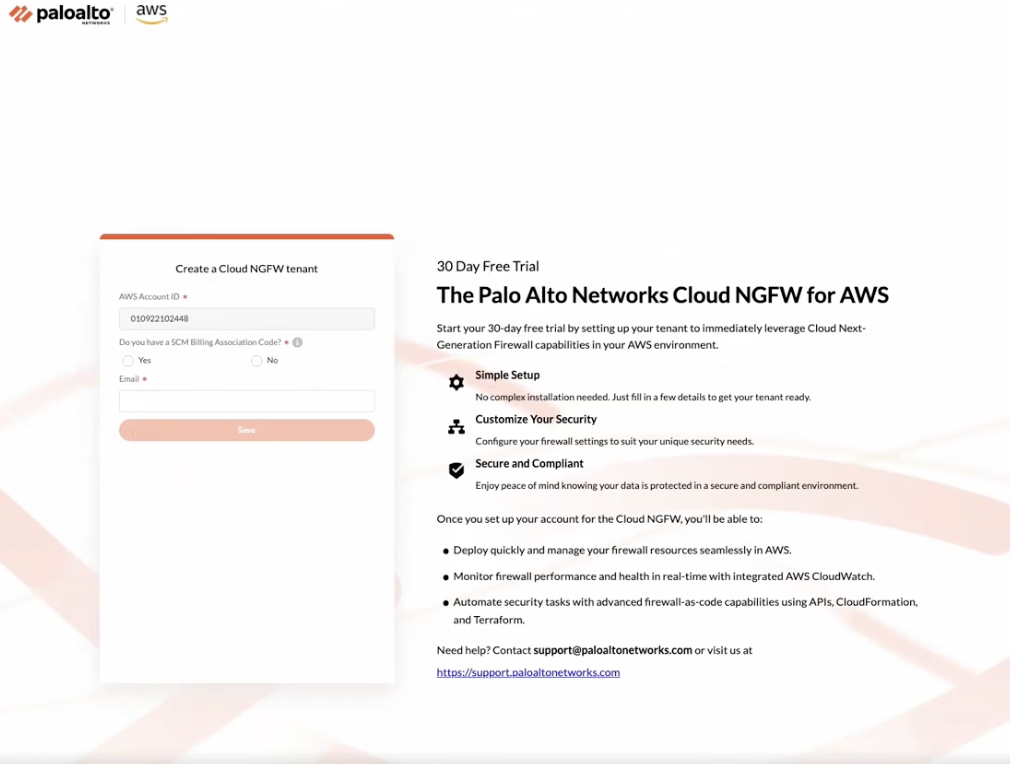Click the Customize Your Security network icon

[x=456, y=426]
